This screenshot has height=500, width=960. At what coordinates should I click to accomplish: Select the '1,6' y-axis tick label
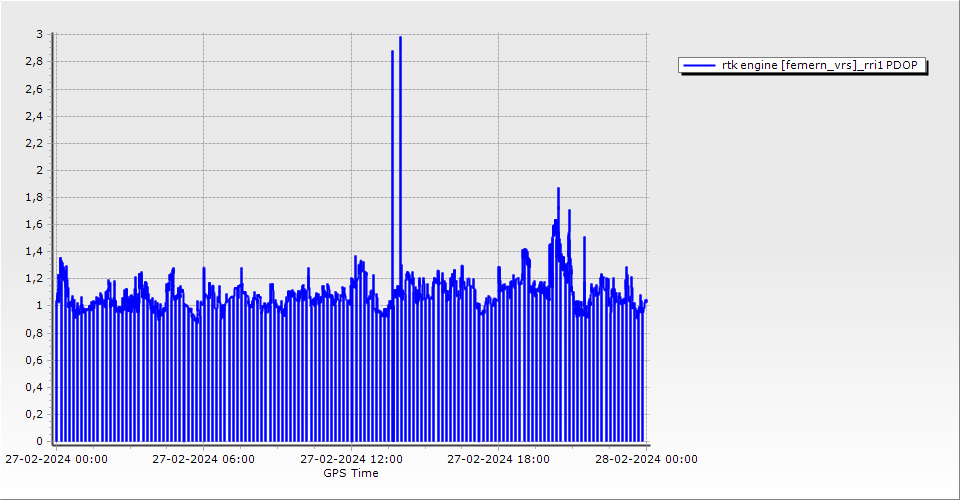34,225
